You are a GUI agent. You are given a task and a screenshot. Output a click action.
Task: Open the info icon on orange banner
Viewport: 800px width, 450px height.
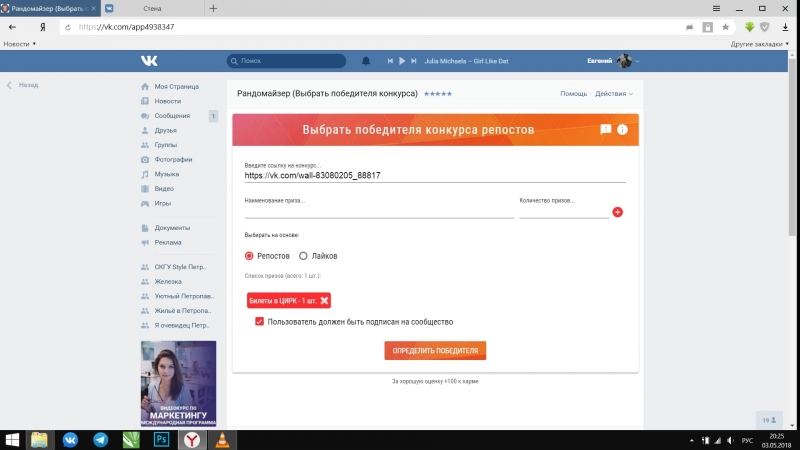(x=622, y=130)
